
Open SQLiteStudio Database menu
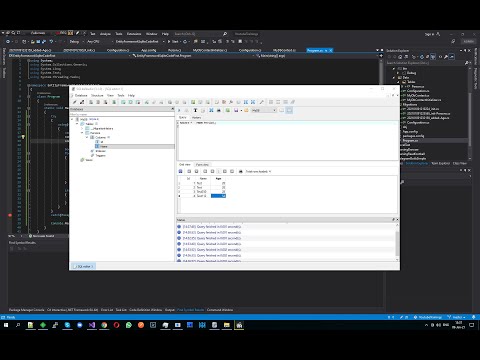click(81, 95)
